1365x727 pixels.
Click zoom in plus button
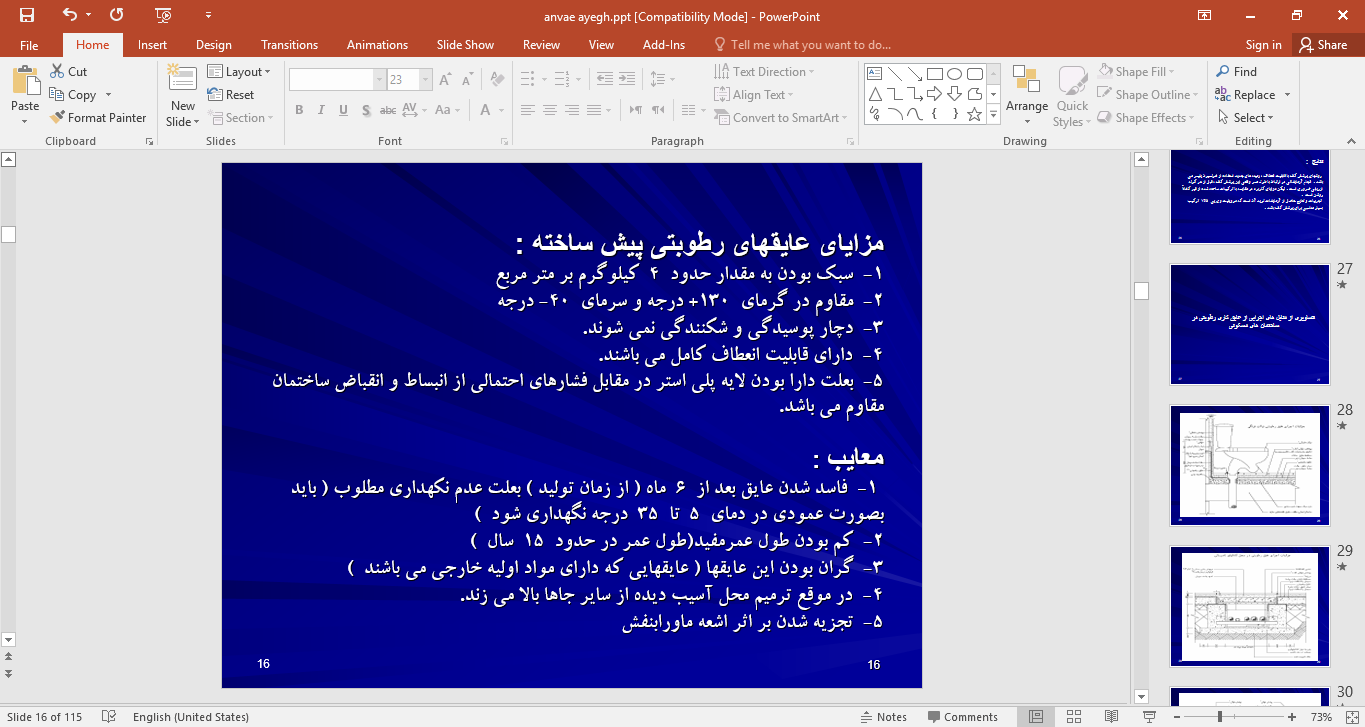[1292, 717]
